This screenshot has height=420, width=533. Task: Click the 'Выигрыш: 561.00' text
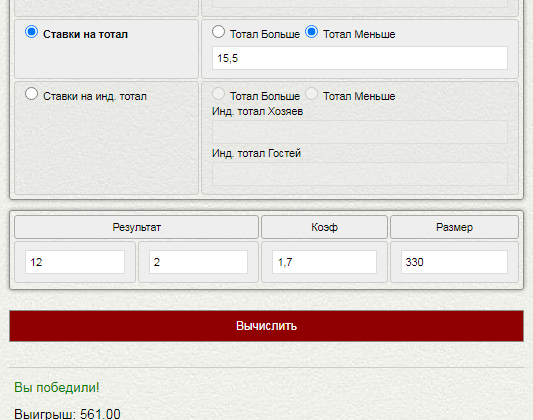click(x=67, y=414)
